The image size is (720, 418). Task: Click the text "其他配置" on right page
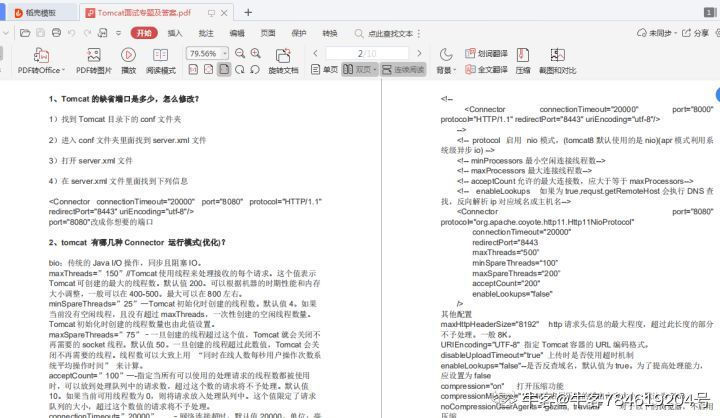456,314
